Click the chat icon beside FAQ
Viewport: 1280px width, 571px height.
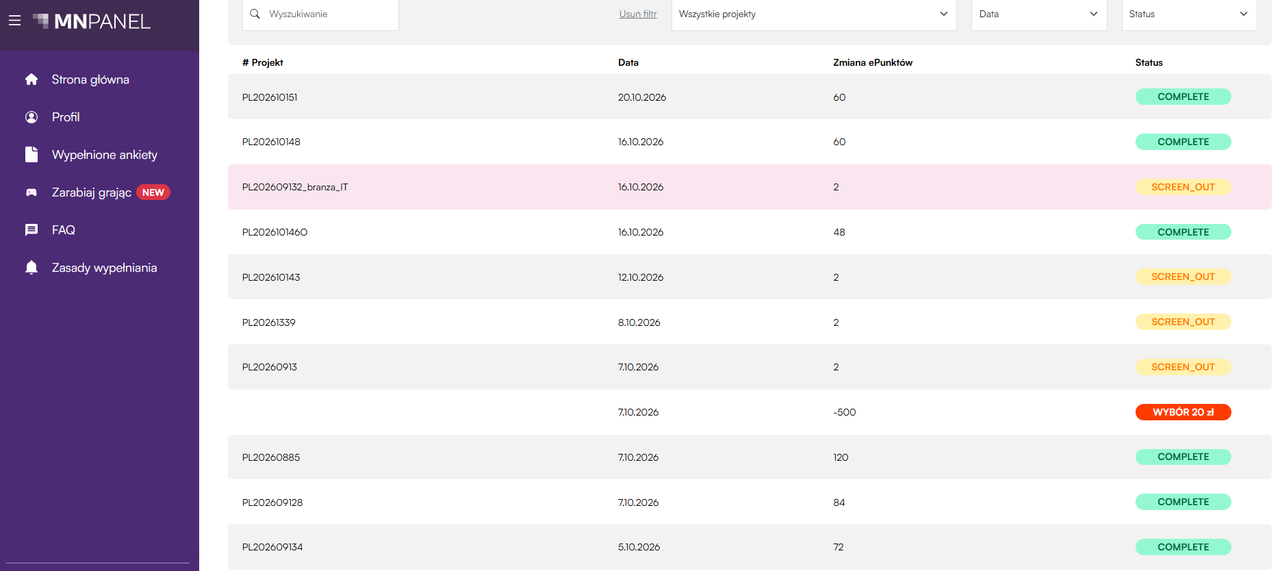[x=32, y=230]
